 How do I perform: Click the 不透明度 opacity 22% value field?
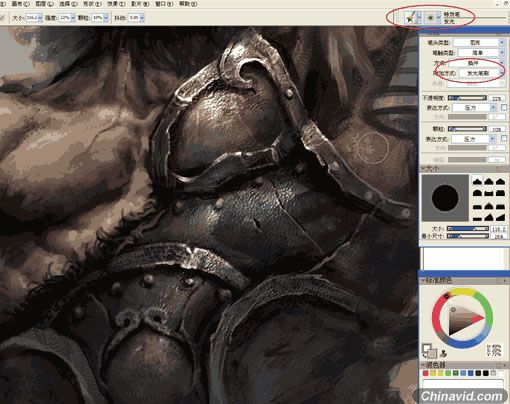coord(497,99)
